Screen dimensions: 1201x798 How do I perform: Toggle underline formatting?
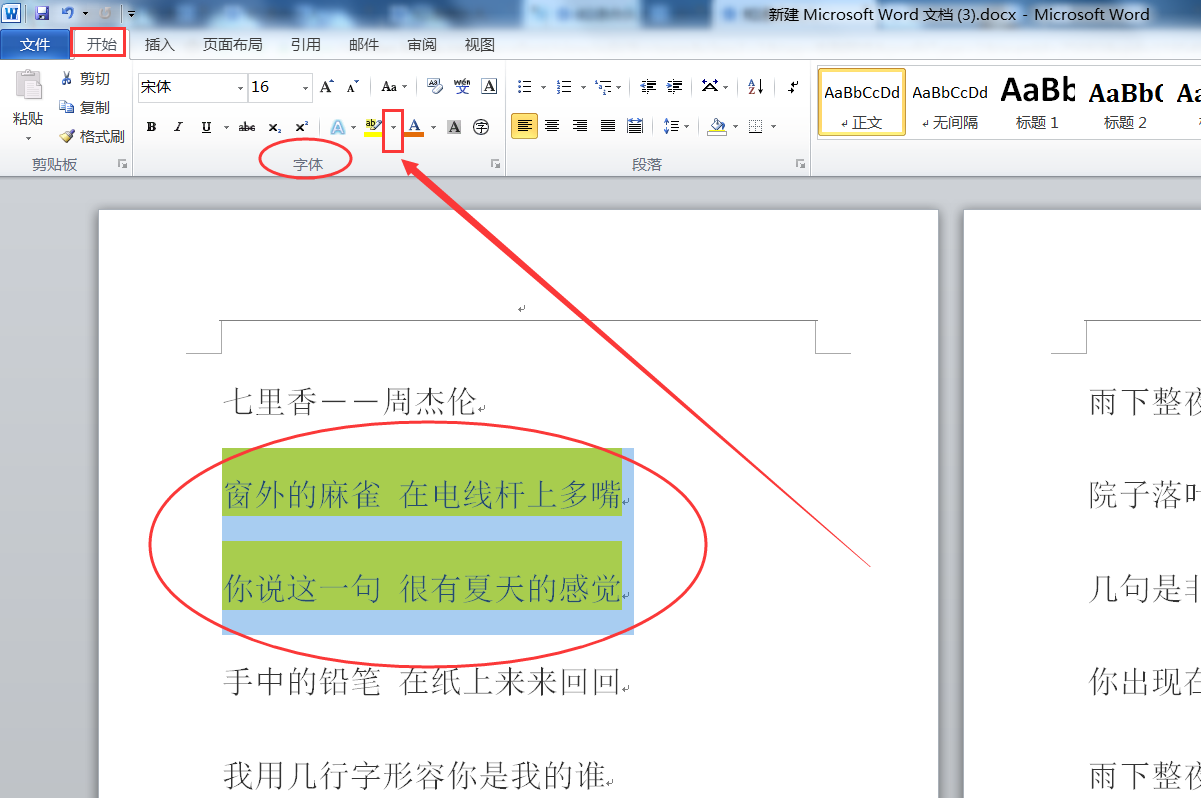point(206,127)
